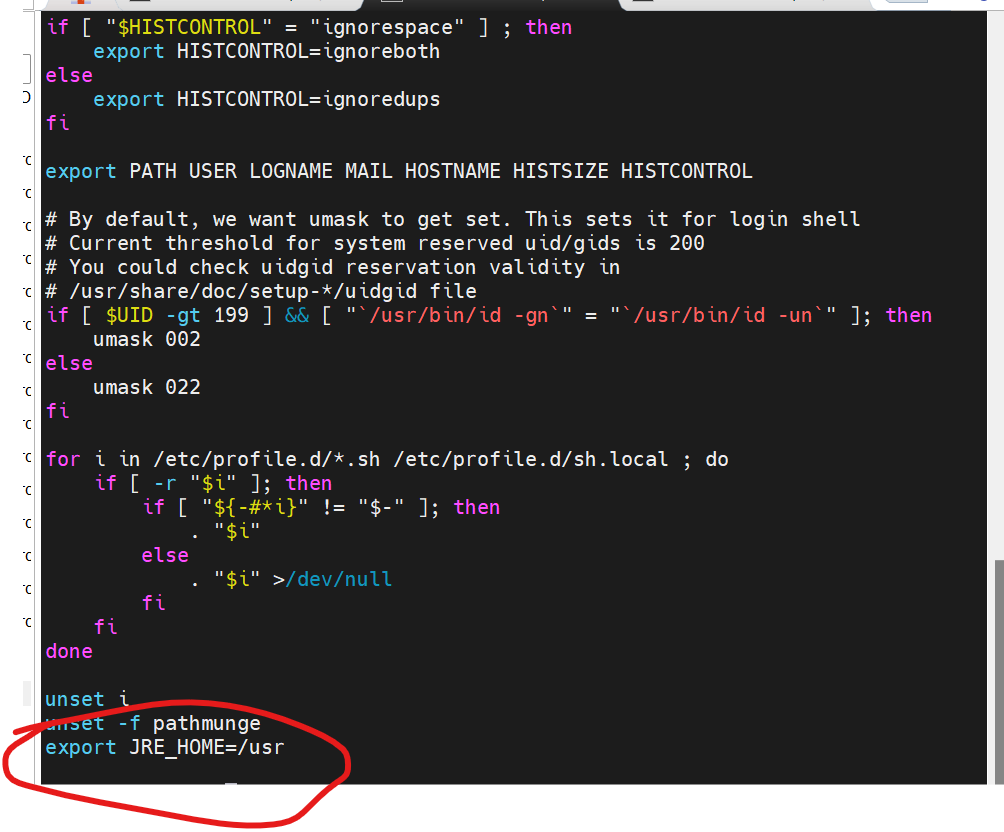Image resolution: width=1004 pixels, height=832 pixels.
Task: Click the word 'PATH' in export line
Action: pyautogui.click(x=153, y=171)
